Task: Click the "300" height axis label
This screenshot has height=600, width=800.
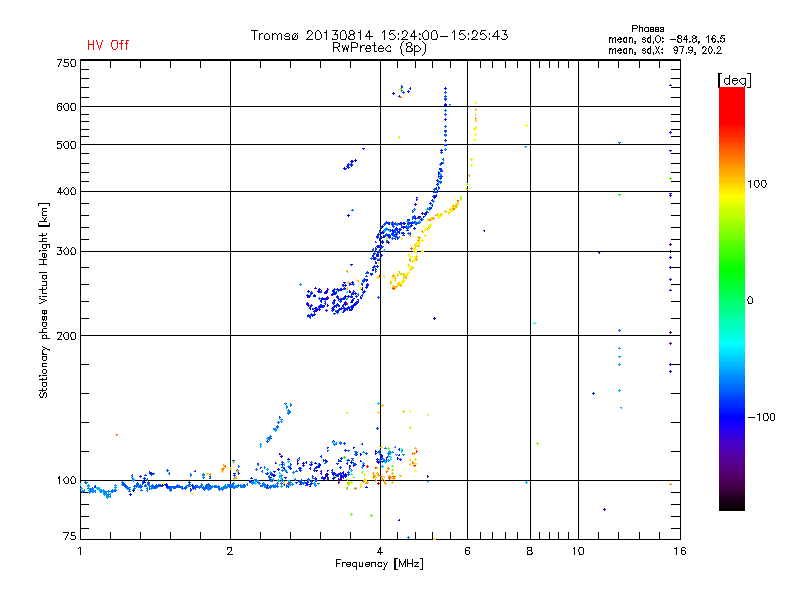Action: 66,251
